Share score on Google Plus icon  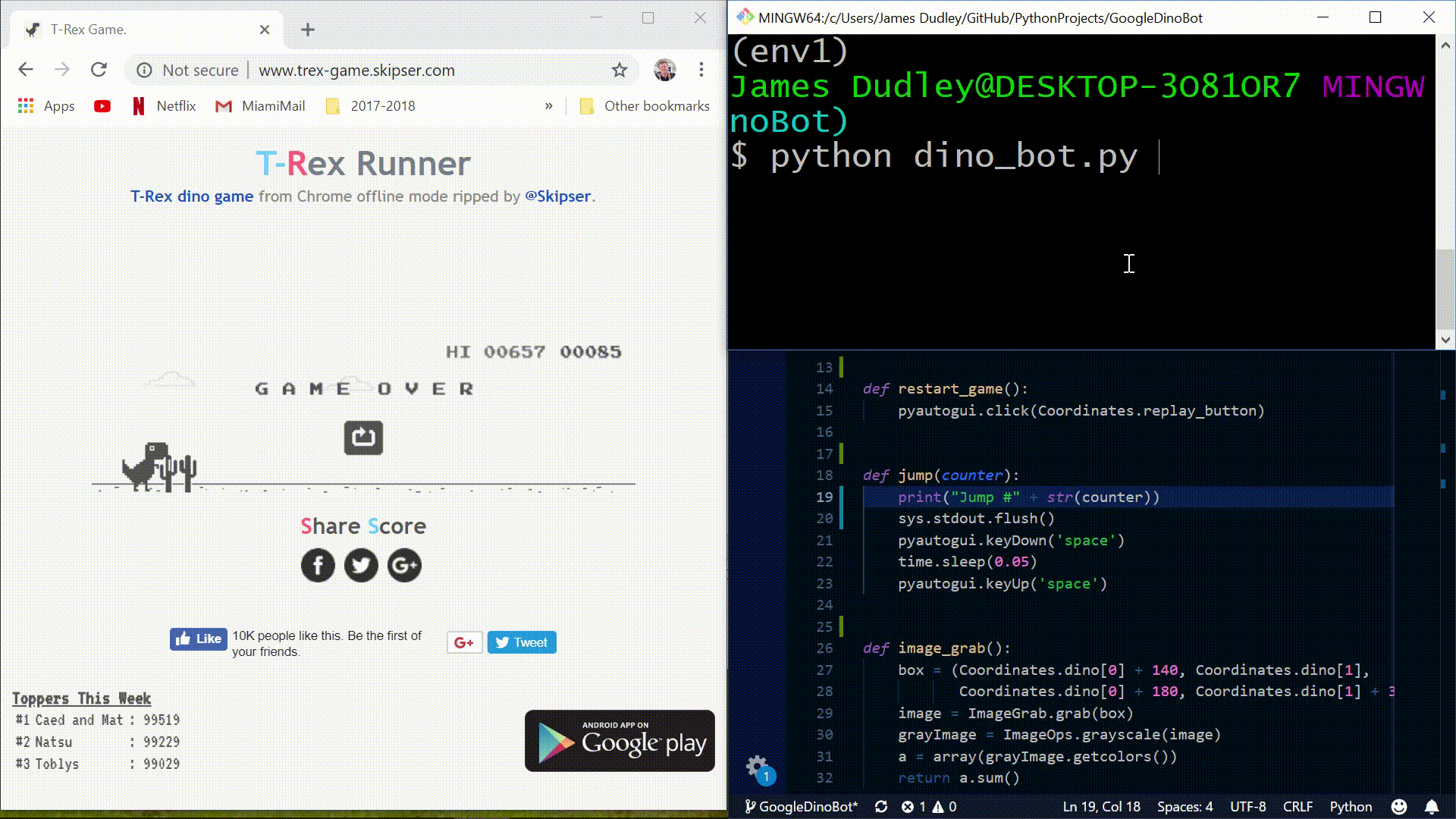point(404,565)
